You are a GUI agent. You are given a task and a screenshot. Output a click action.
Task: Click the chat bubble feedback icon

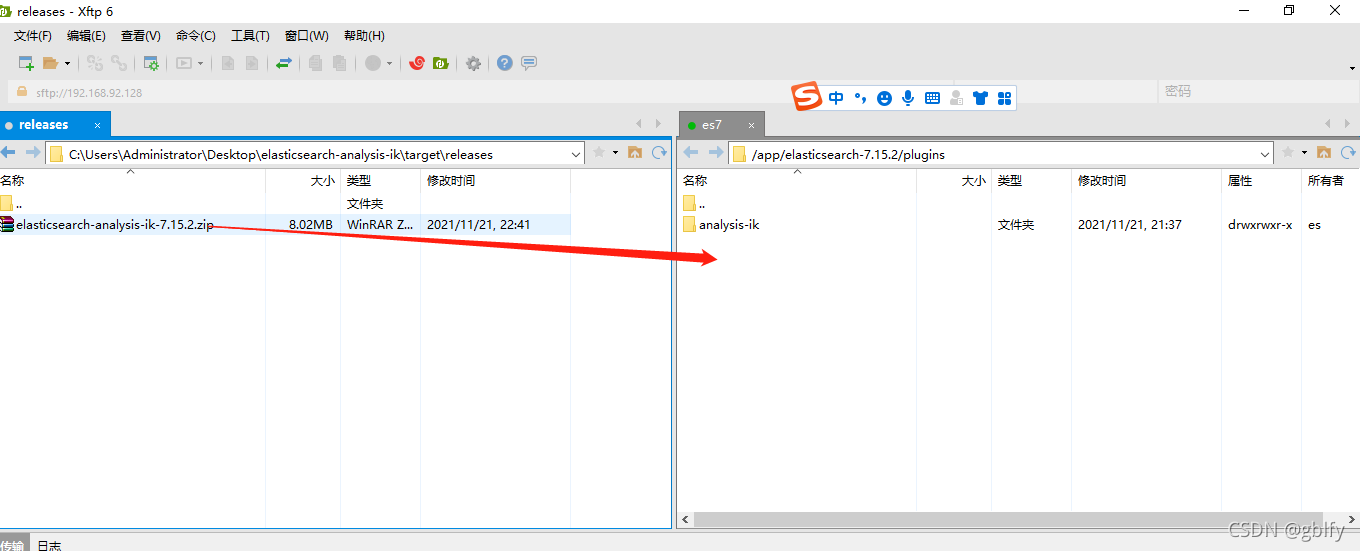(x=529, y=63)
